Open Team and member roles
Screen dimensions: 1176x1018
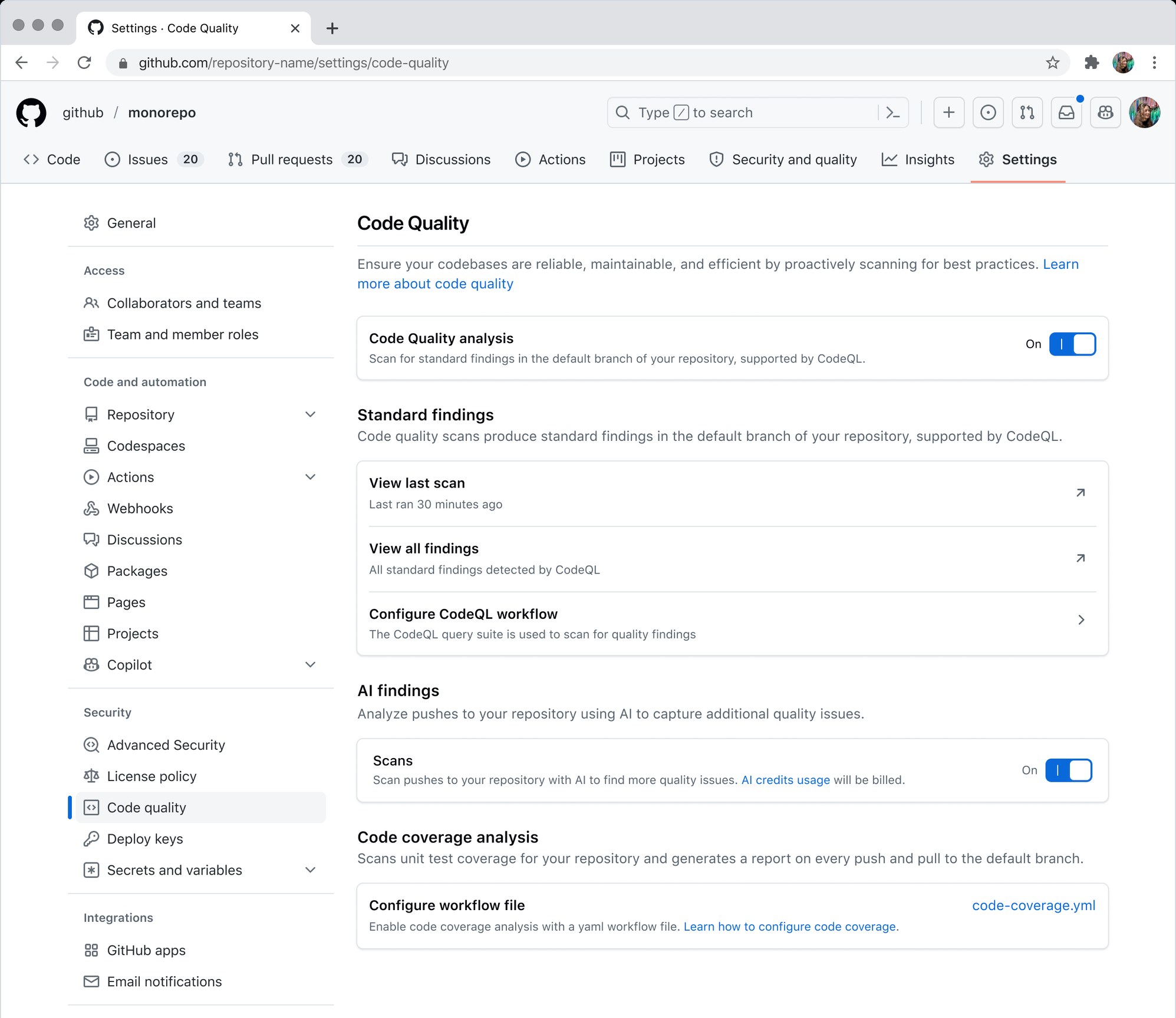(x=201, y=334)
